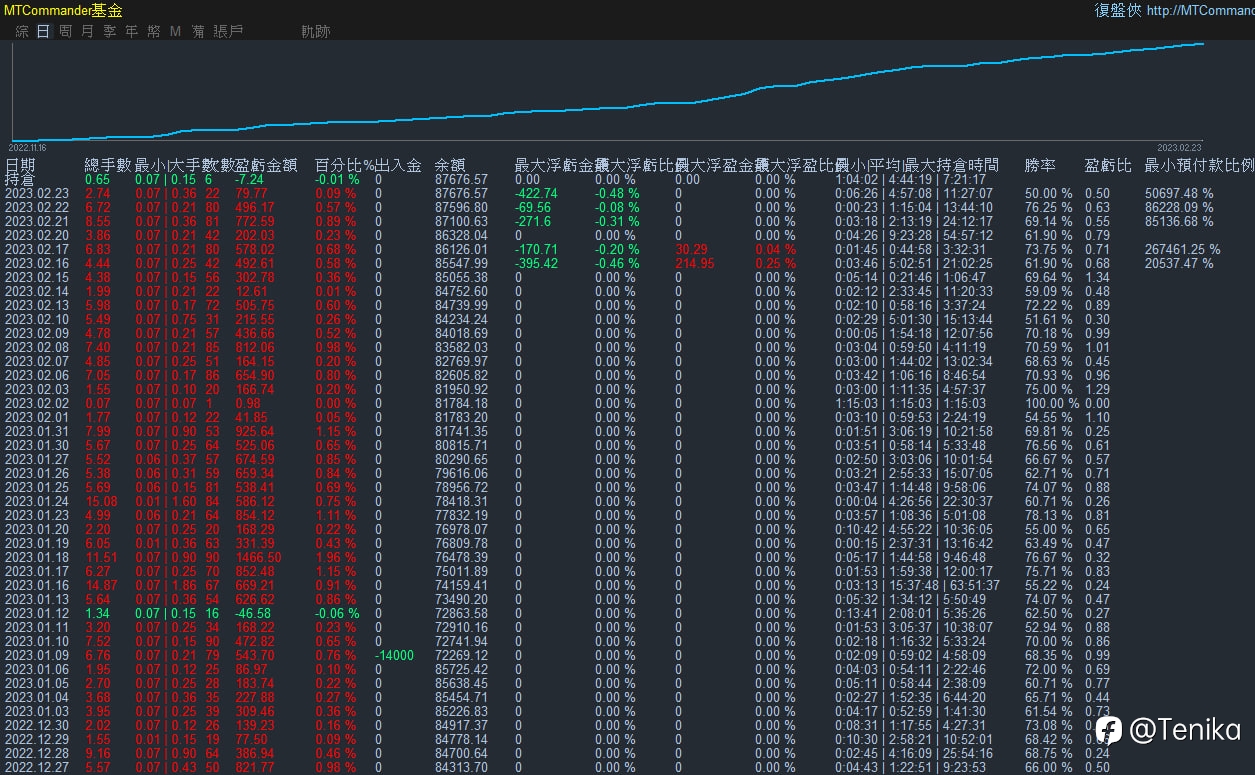Open the 張戶 account tab

(228, 31)
